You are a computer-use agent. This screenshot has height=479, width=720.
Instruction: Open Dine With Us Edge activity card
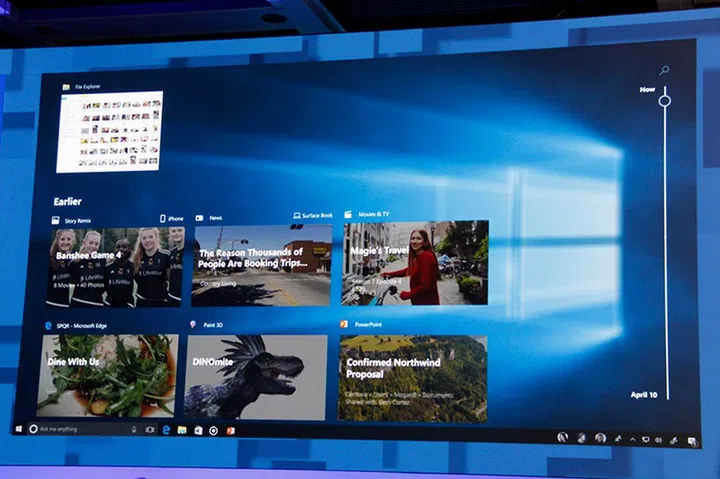click(x=107, y=375)
